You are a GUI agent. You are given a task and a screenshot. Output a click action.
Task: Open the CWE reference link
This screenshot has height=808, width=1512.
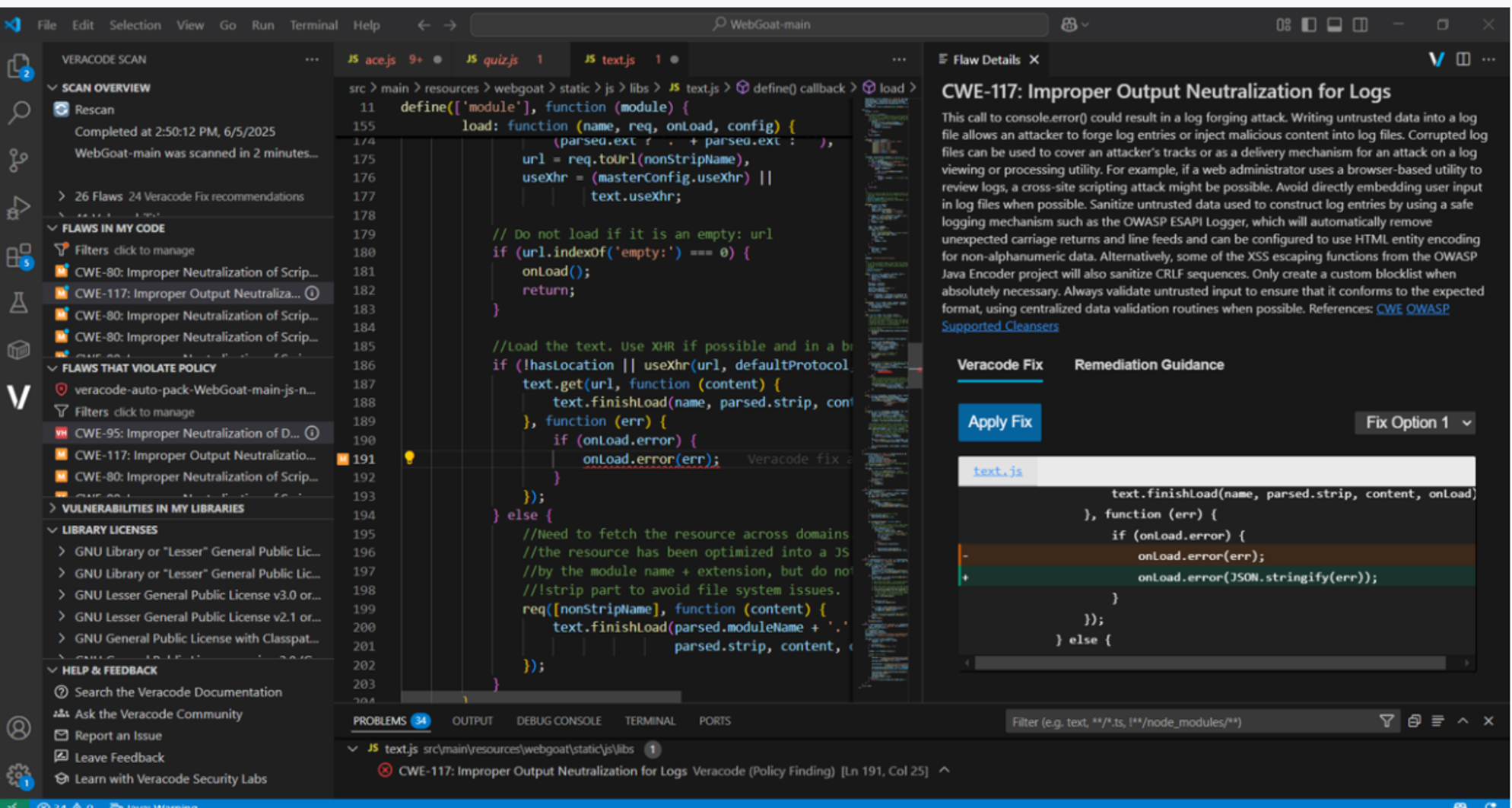click(x=1389, y=309)
